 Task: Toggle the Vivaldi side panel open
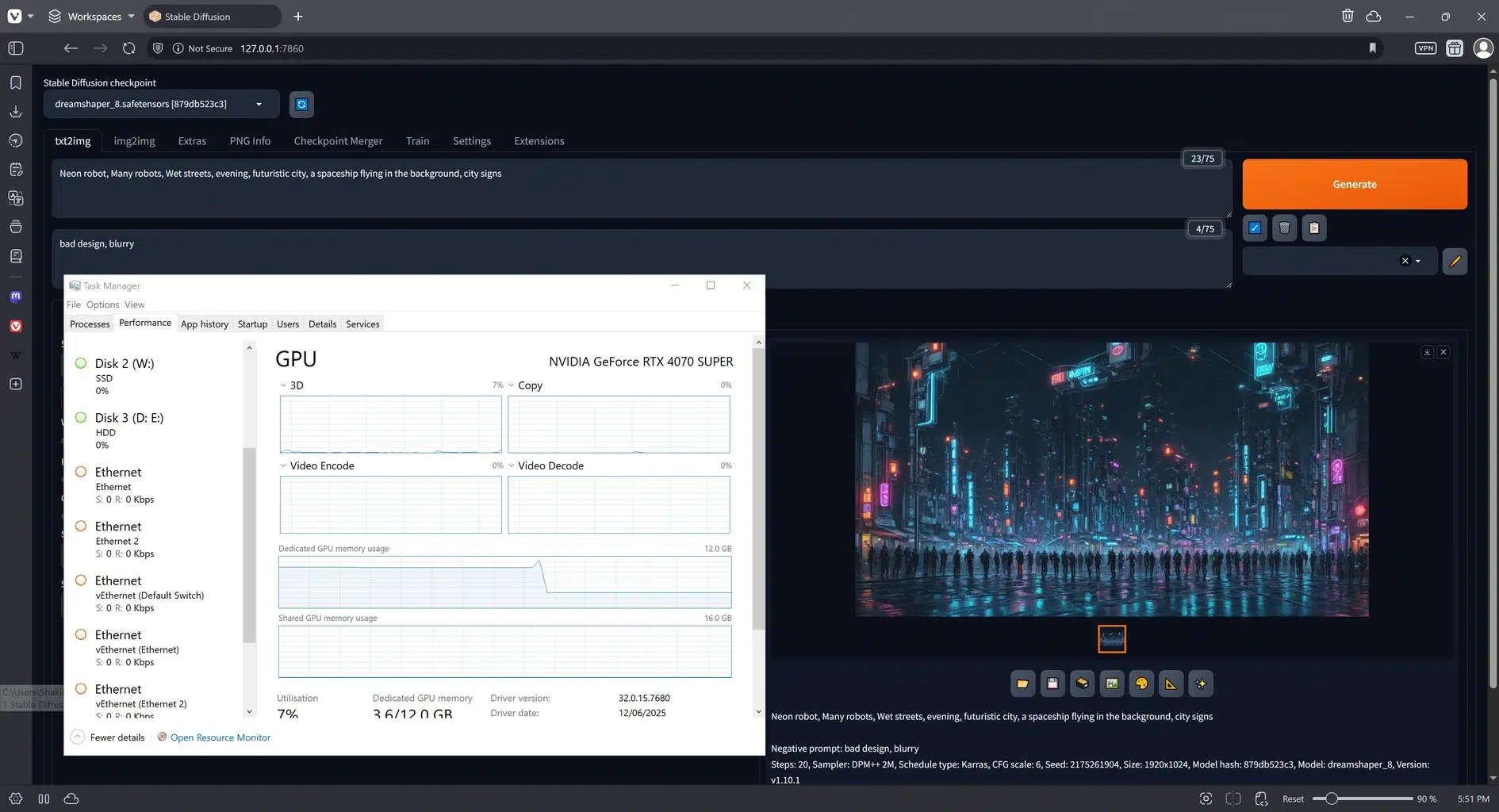coord(15,48)
